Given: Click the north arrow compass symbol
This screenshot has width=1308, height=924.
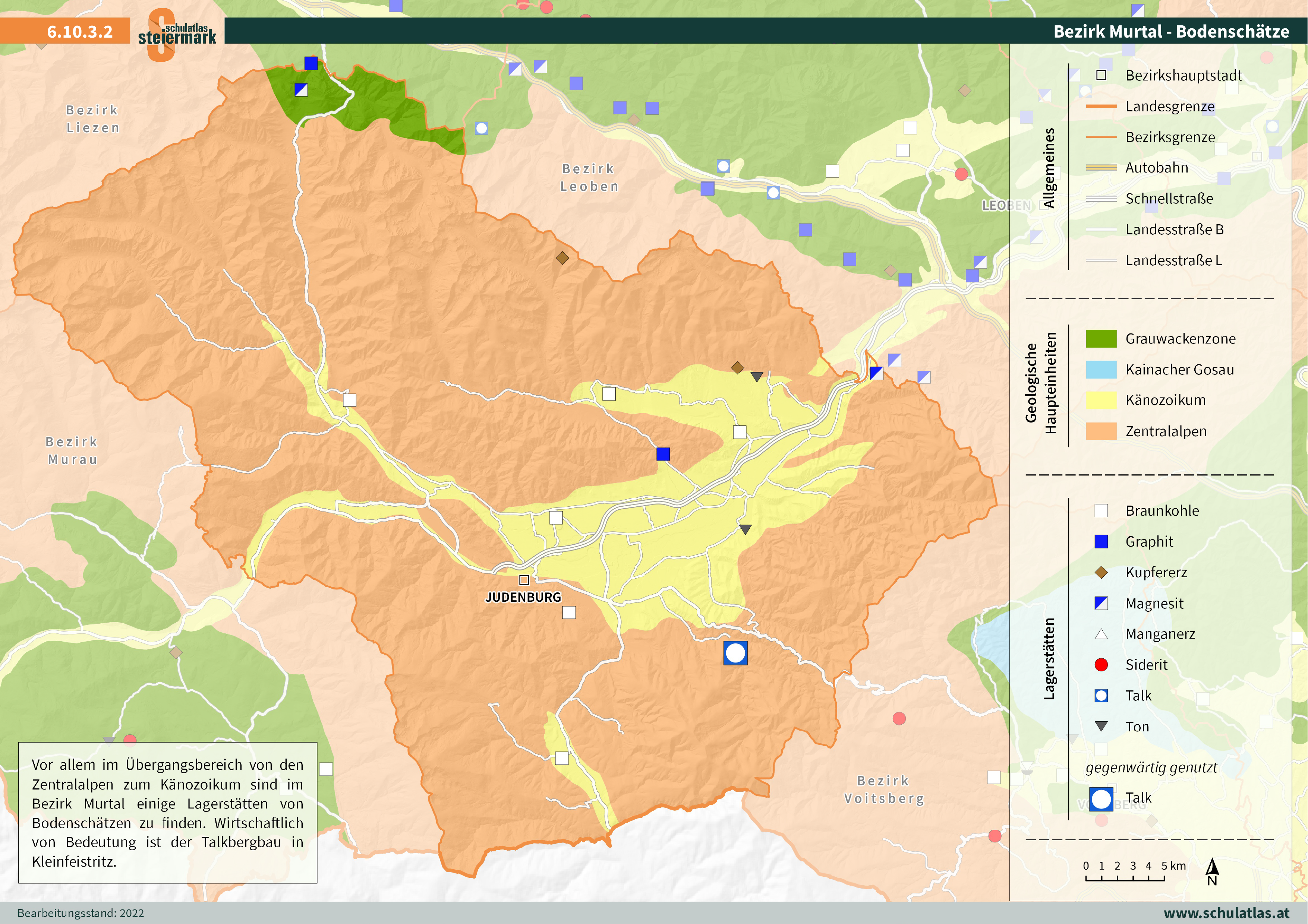Looking at the screenshot, I should 1212,871.
